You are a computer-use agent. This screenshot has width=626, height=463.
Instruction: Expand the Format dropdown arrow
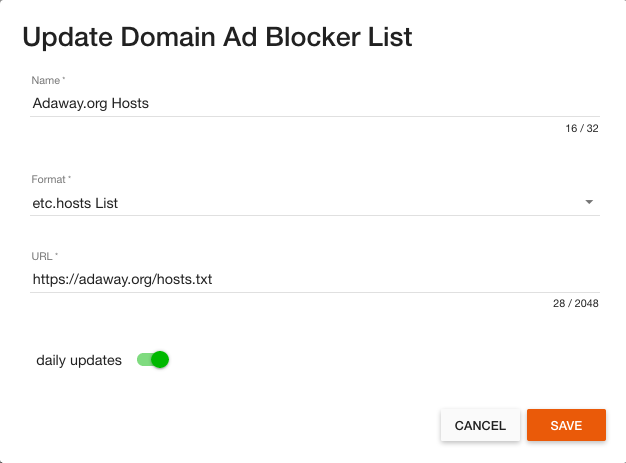pyautogui.click(x=589, y=202)
